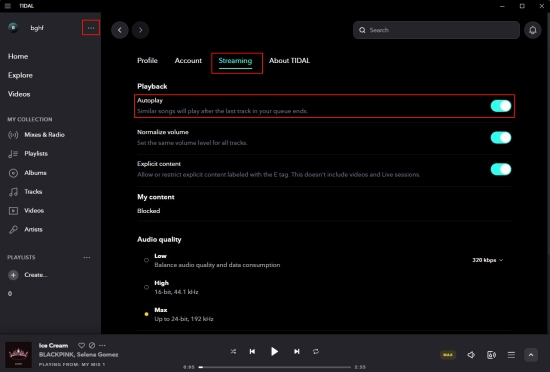Open Videos in My Collection

26,211
